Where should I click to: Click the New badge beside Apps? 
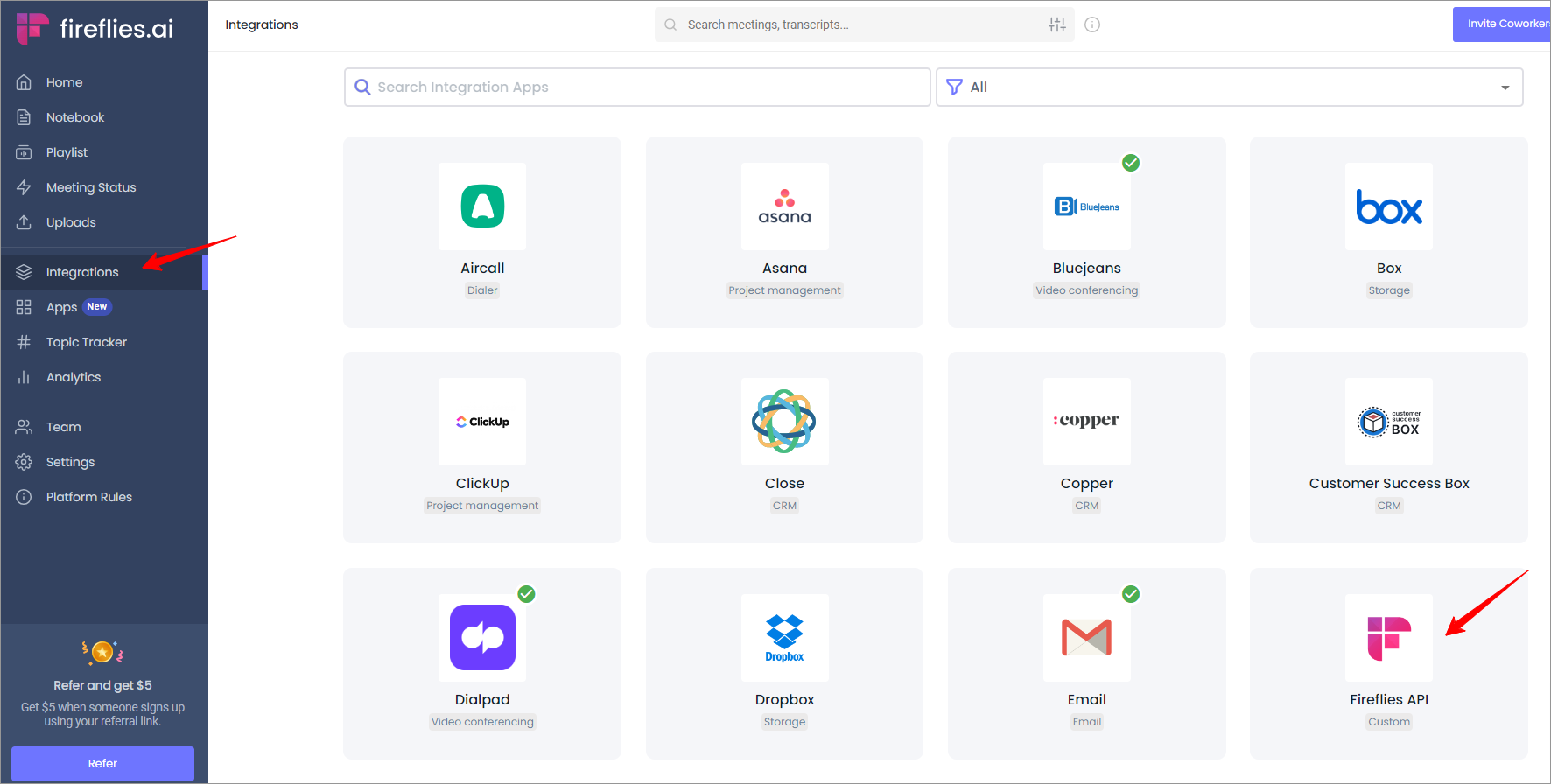(97, 307)
